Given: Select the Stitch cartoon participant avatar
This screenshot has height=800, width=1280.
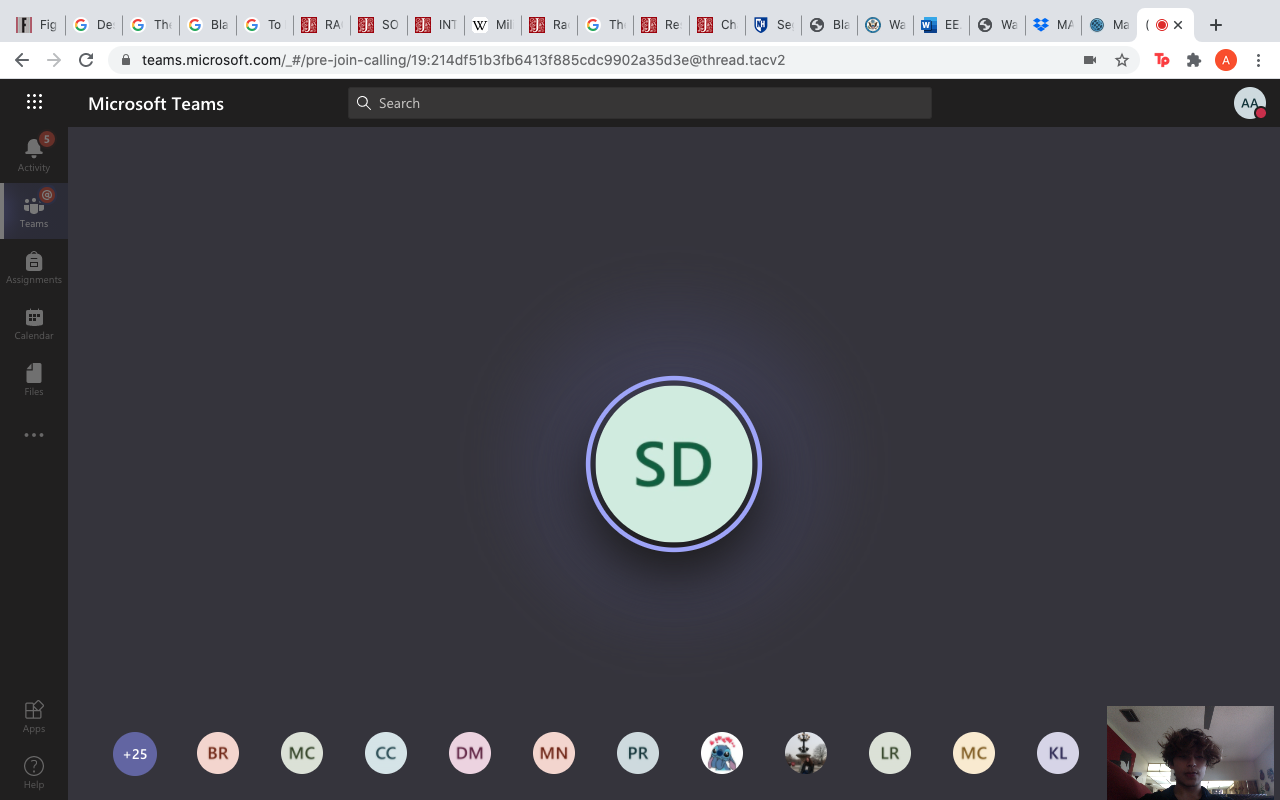Looking at the screenshot, I should point(722,754).
